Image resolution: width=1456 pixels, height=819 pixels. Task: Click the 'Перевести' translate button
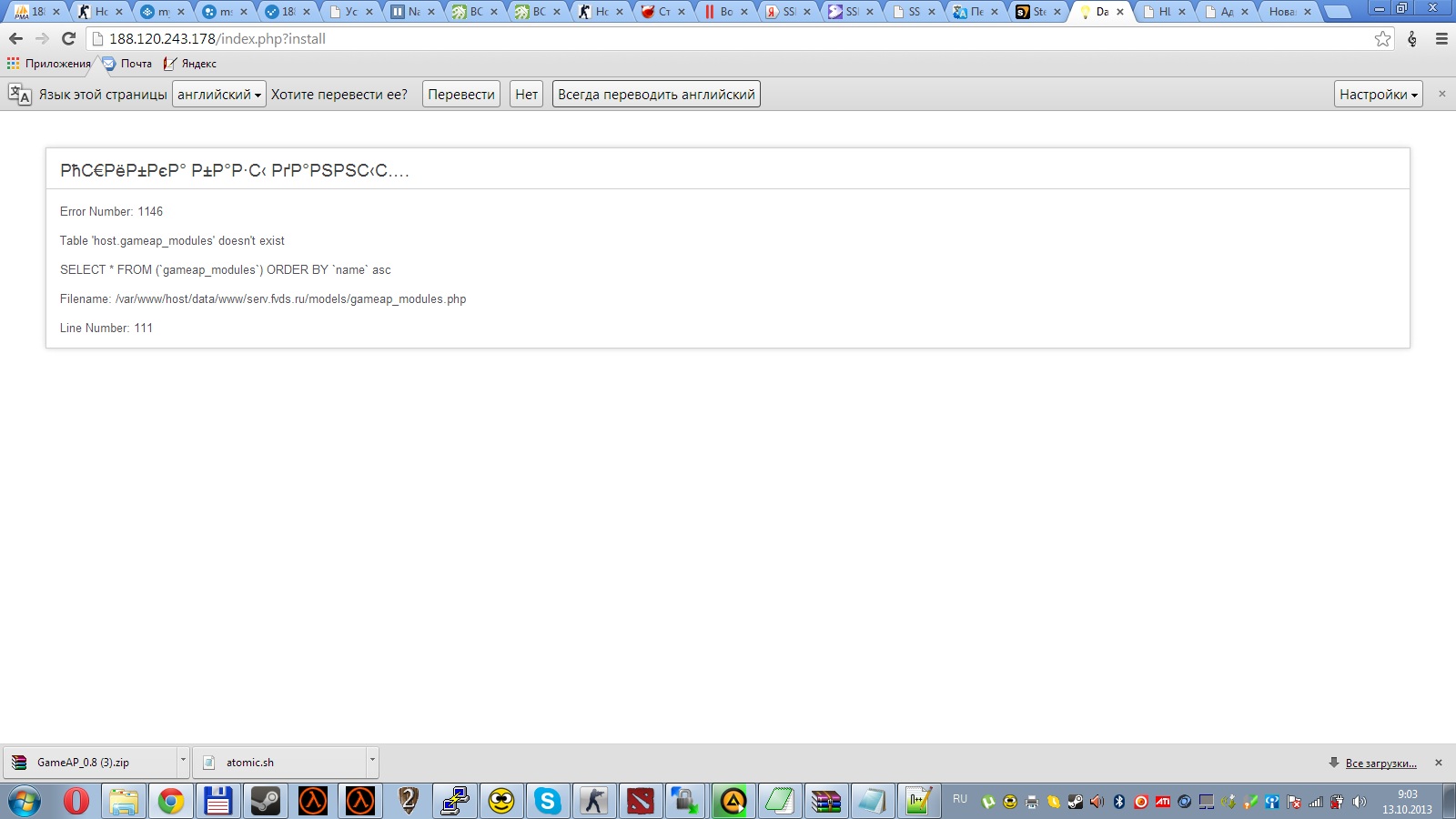(460, 95)
